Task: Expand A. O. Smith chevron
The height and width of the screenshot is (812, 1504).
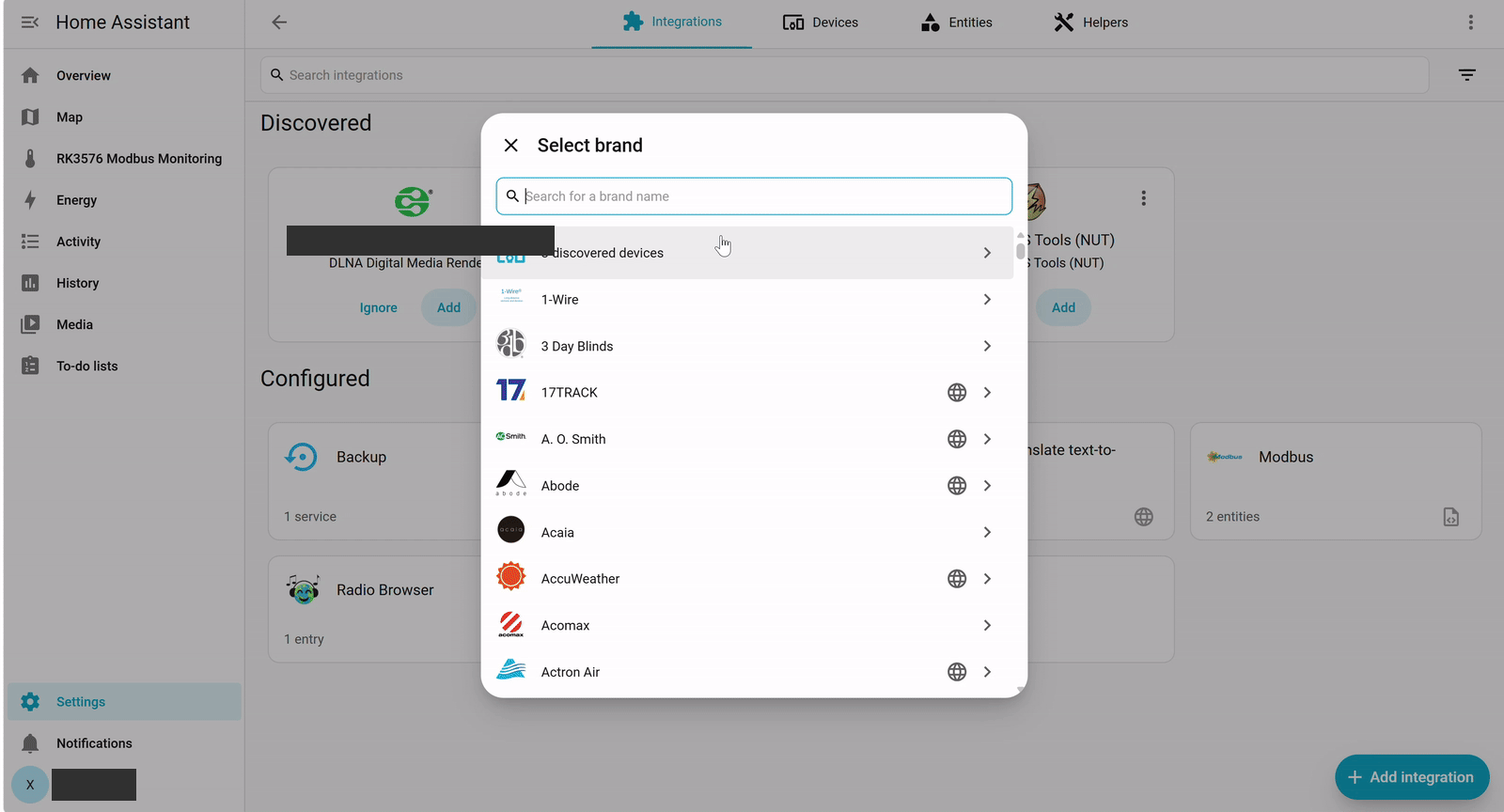Action: coord(987,439)
